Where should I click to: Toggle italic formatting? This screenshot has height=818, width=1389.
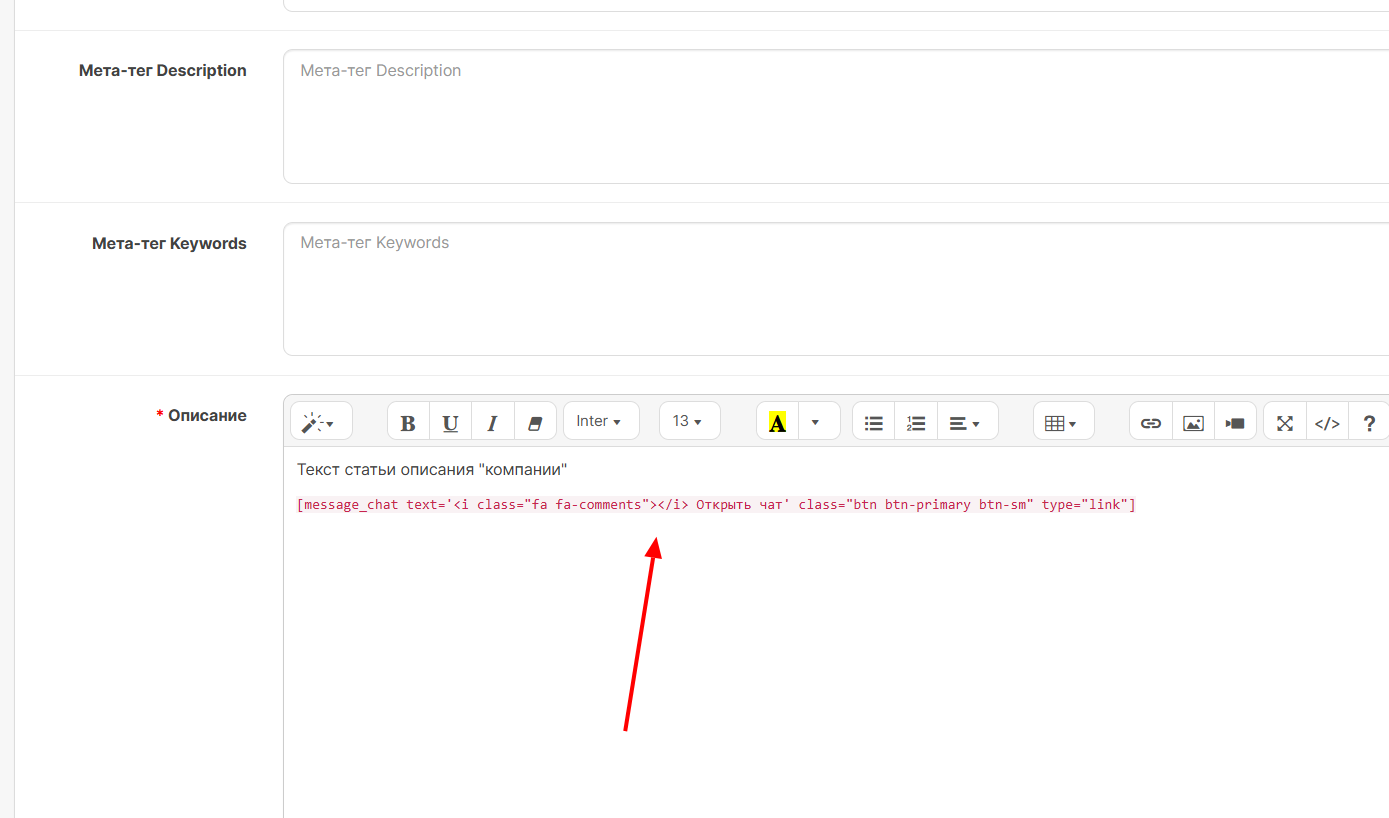[492, 422]
